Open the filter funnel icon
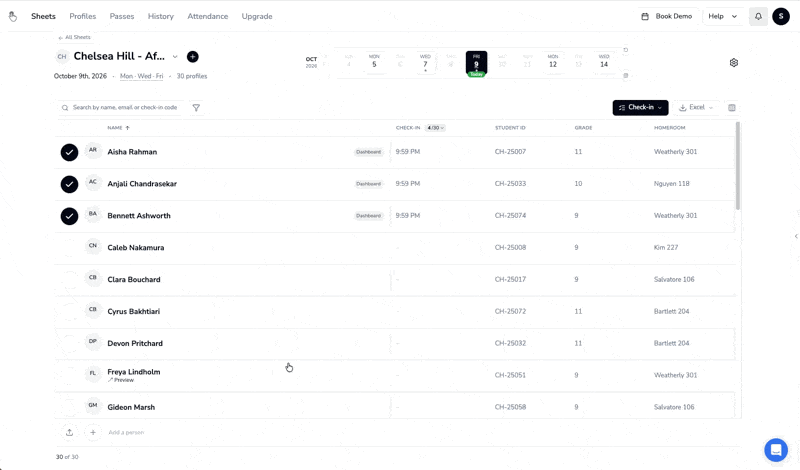Viewport: 800px width, 470px height. (196, 108)
